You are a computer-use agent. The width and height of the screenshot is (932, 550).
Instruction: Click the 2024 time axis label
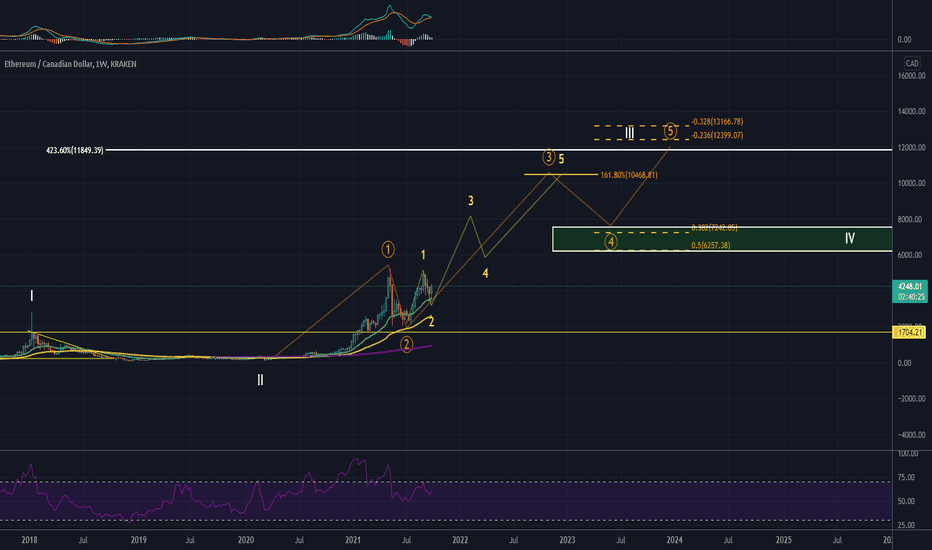674,540
